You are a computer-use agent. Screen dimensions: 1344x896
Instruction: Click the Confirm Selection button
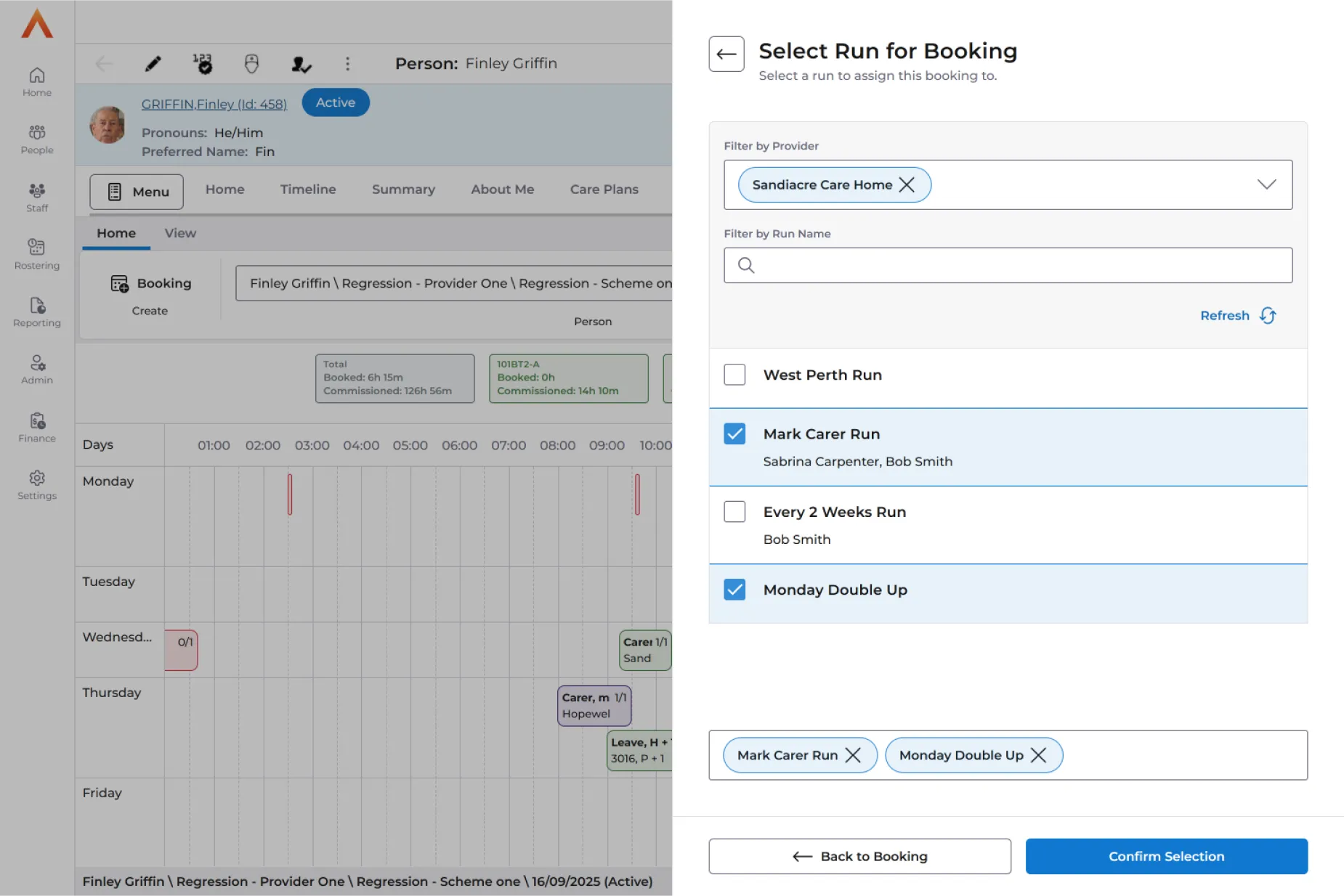(x=1166, y=856)
